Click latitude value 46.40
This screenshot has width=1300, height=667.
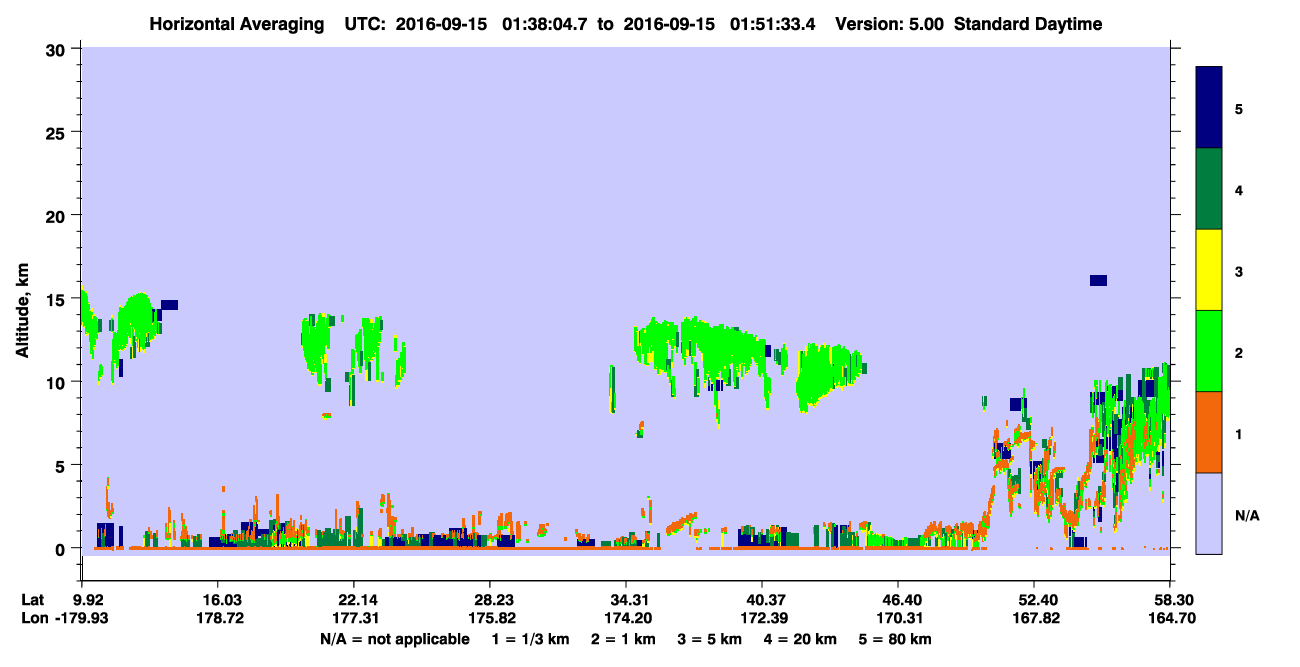(898, 600)
